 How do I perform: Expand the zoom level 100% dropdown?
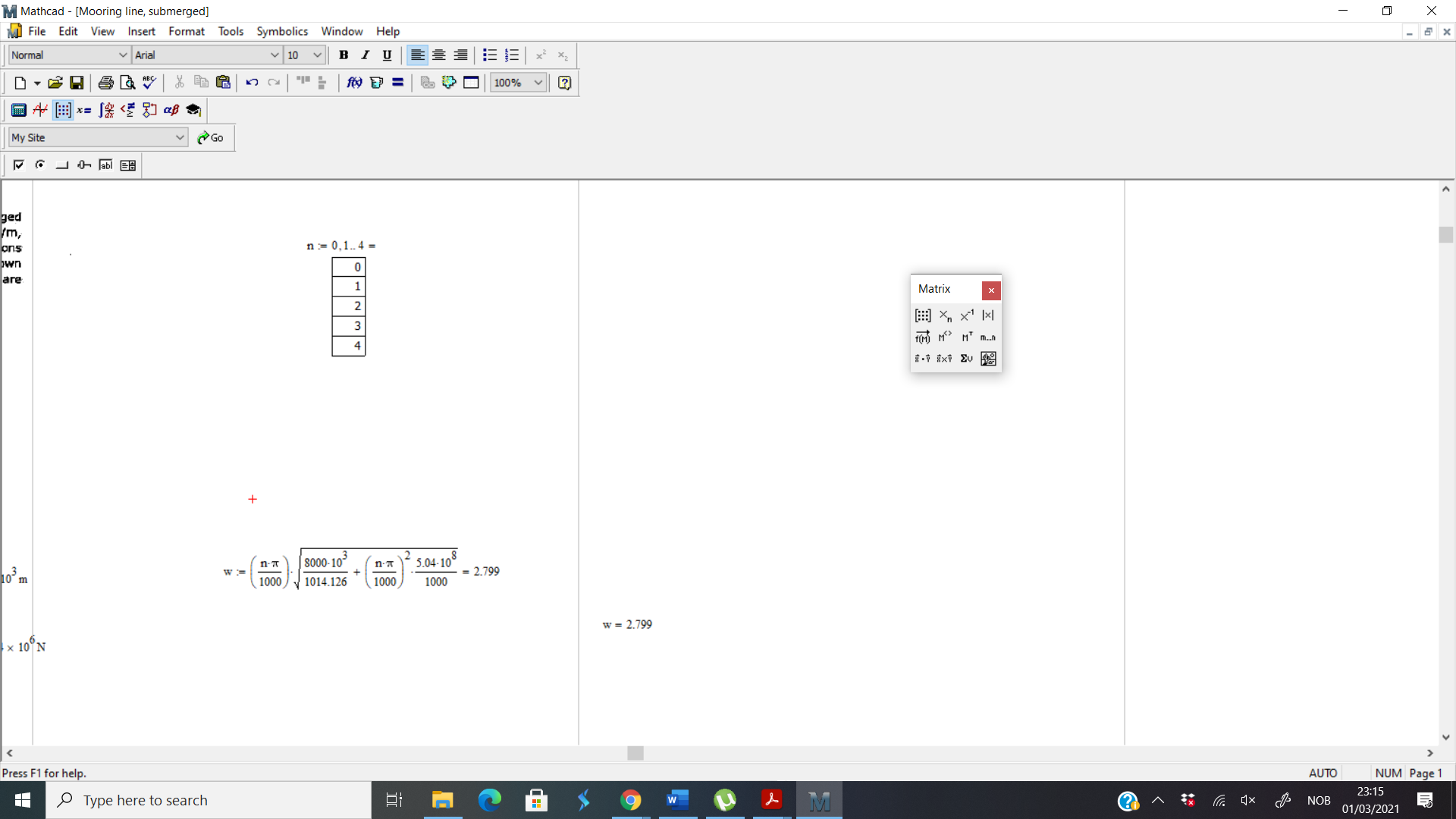click(x=538, y=82)
